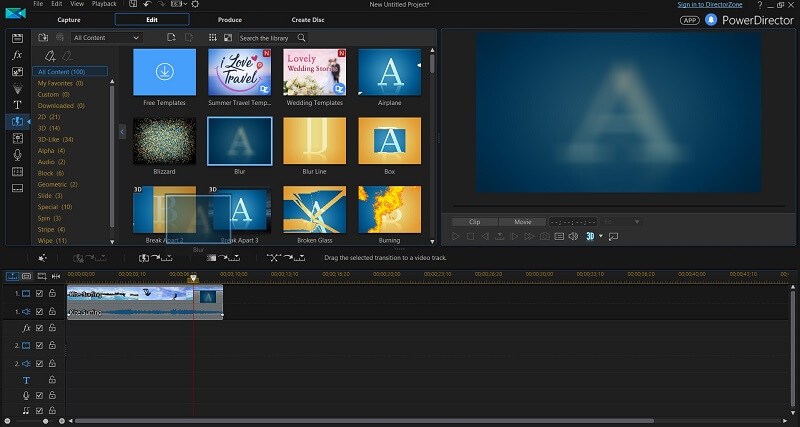Open the Transition Room icon

pyautogui.click(x=17, y=122)
